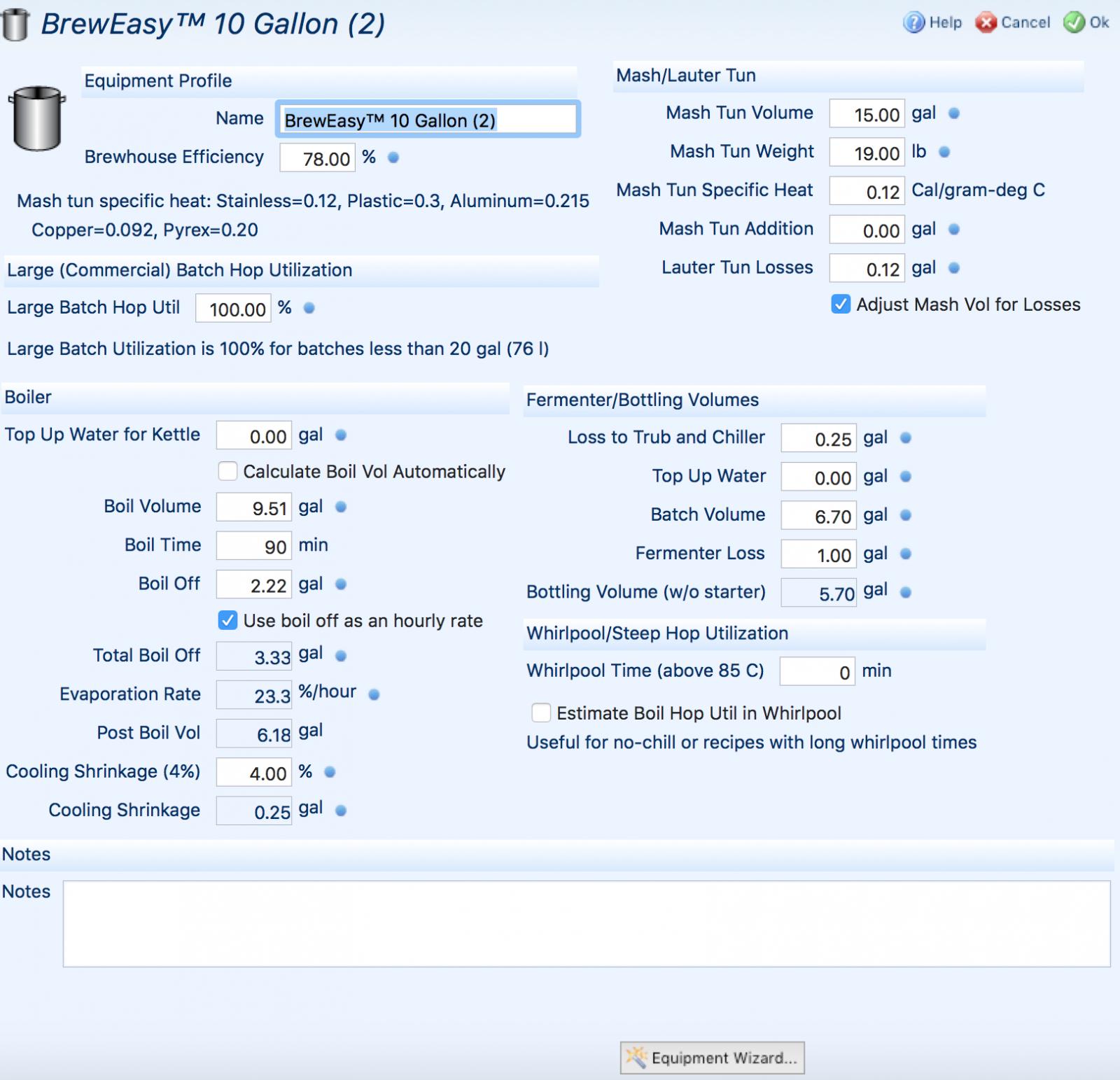Click the blue dot beside Cooling Shrinkage gal
This screenshot has height=1080, width=1120.
(341, 811)
